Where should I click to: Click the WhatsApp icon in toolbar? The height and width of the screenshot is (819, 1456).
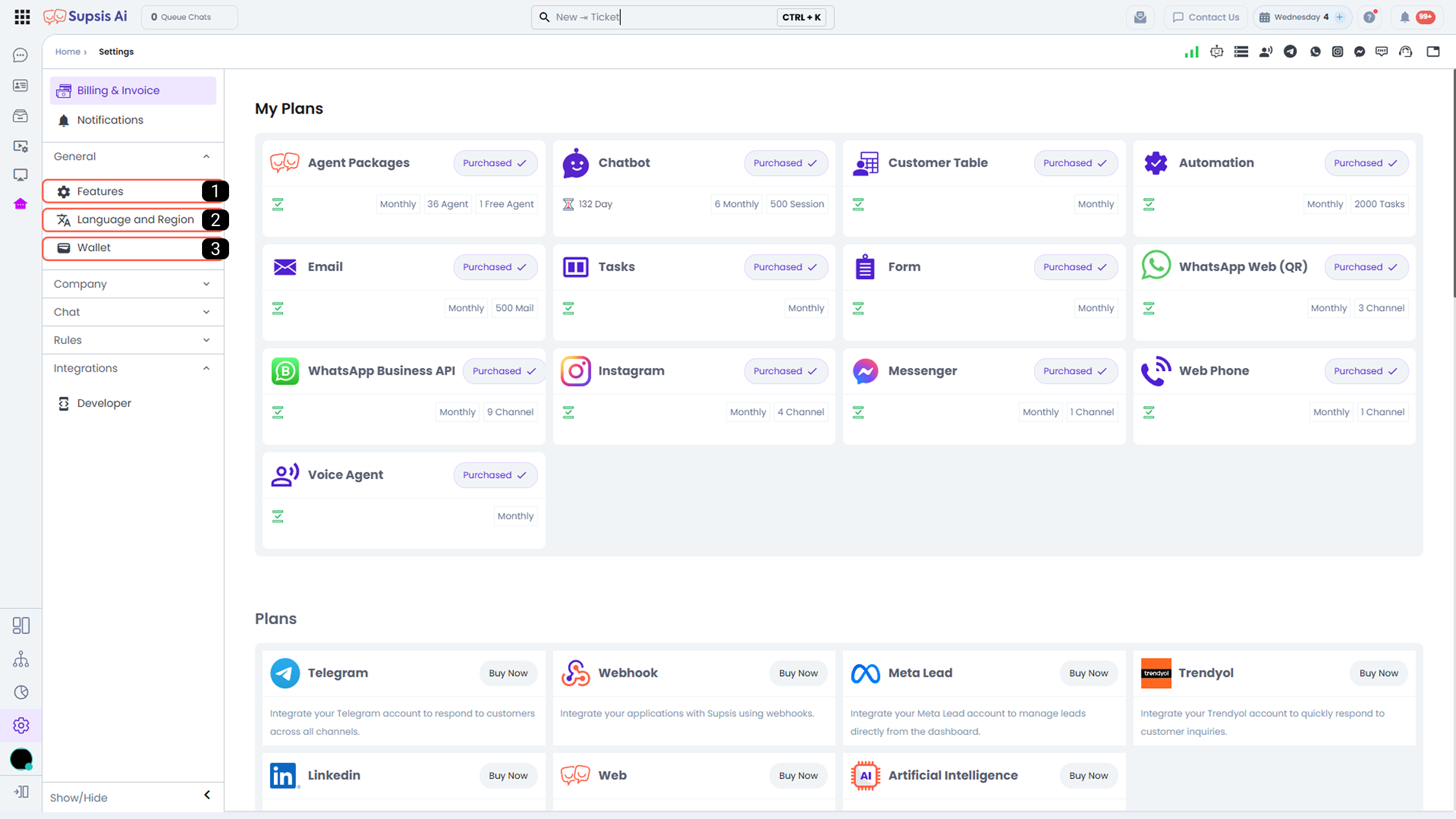click(x=1315, y=52)
